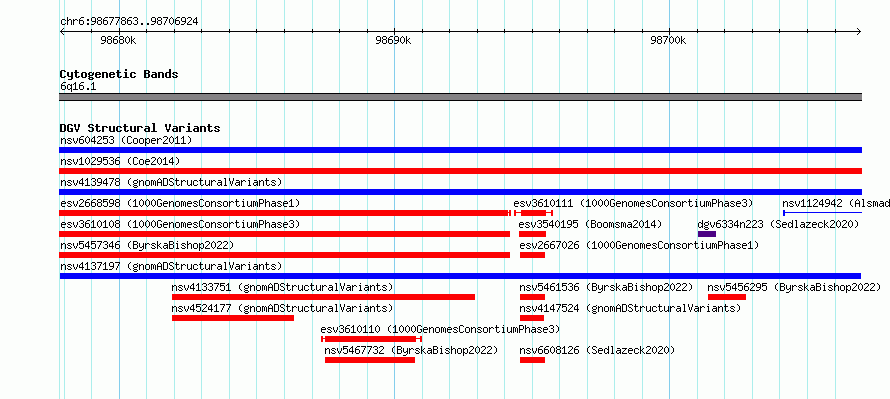890x399 pixels.
Task: Open dgv6334n223 (Sedlazeck2020) label
Action: [778, 224]
